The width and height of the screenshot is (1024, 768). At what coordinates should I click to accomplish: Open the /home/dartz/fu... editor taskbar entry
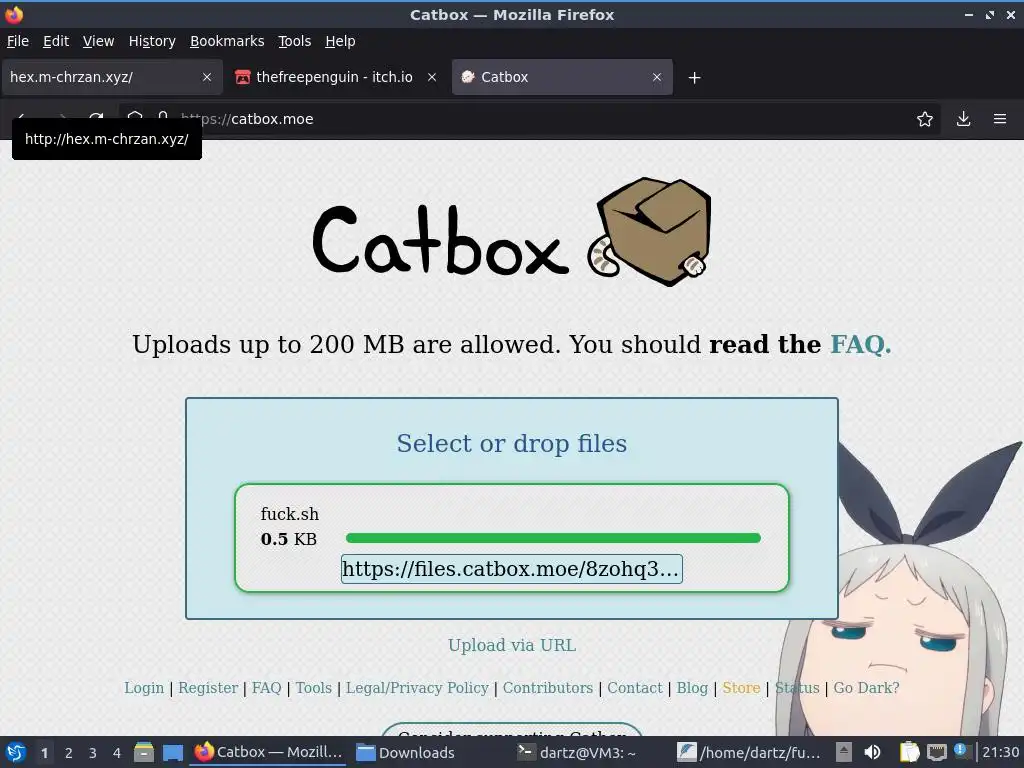[748, 752]
